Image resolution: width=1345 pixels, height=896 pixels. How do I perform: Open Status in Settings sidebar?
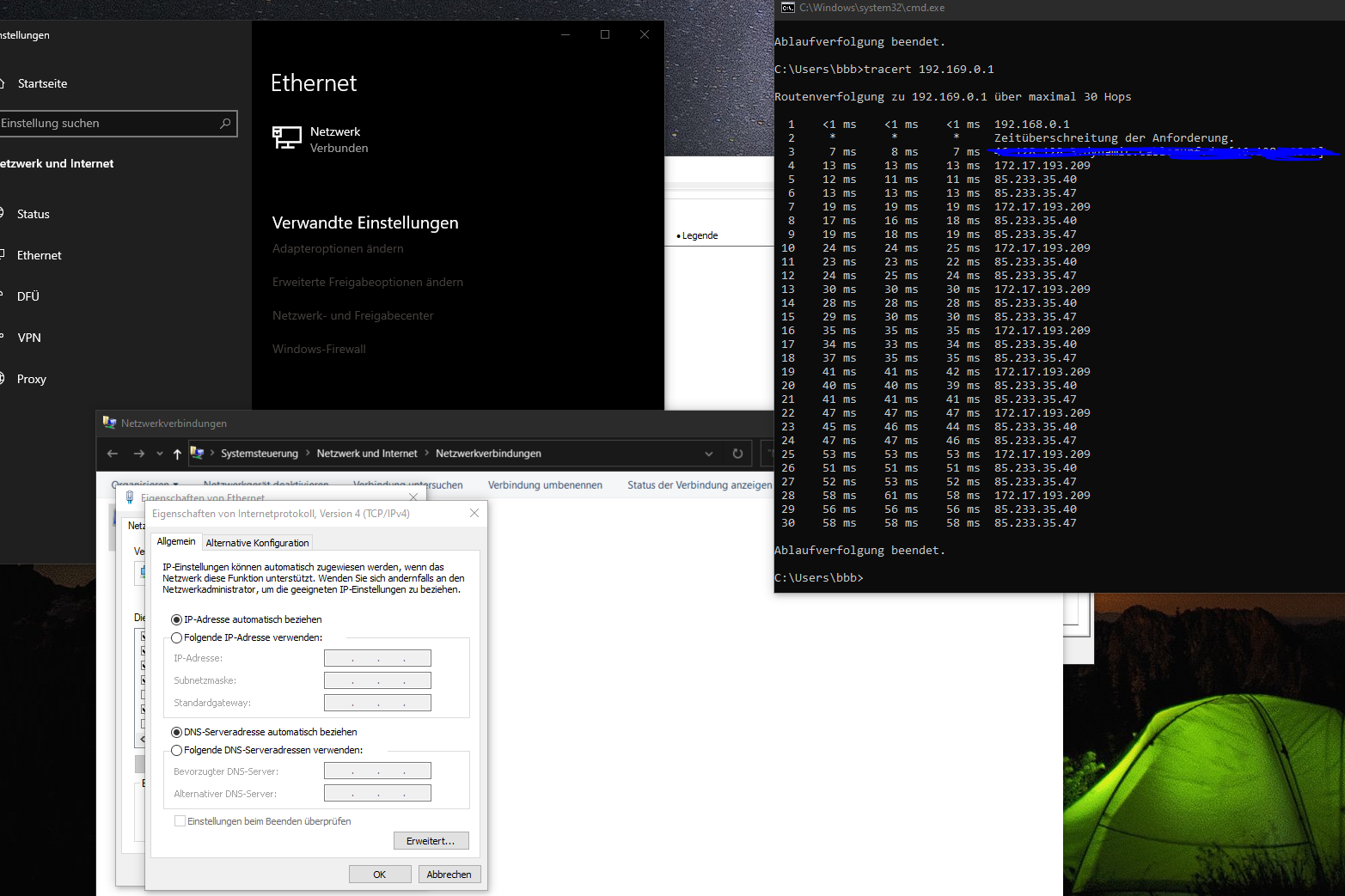pyautogui.click(x=34, y=214)
